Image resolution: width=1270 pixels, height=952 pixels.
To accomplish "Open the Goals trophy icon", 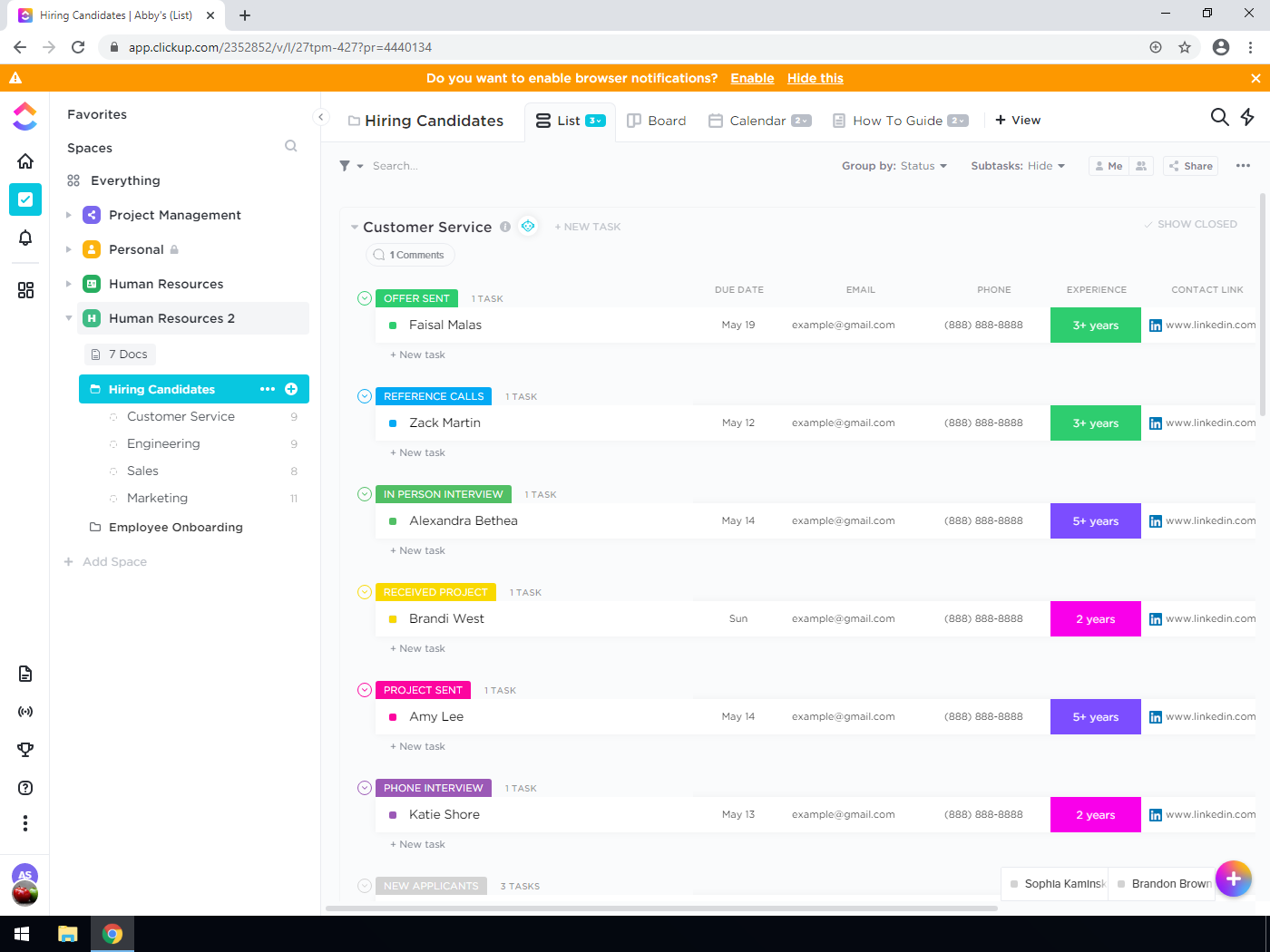I will pos(25,750).
